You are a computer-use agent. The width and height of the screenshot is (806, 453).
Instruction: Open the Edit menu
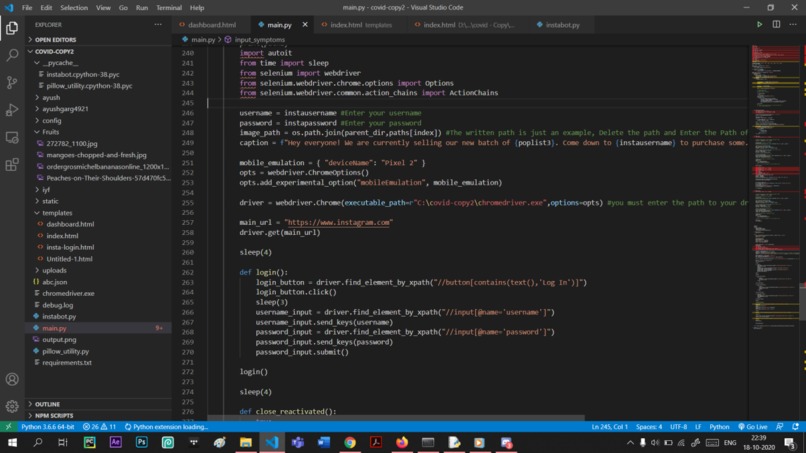(46, 8)
